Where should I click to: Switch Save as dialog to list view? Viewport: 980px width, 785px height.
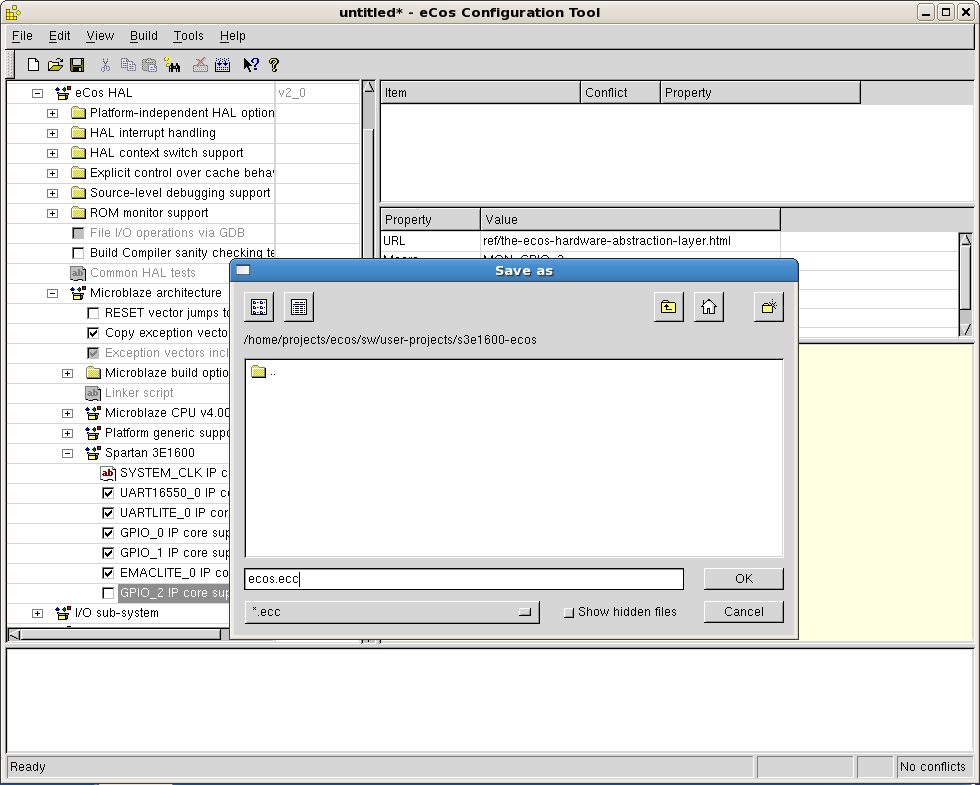[259, 307]
